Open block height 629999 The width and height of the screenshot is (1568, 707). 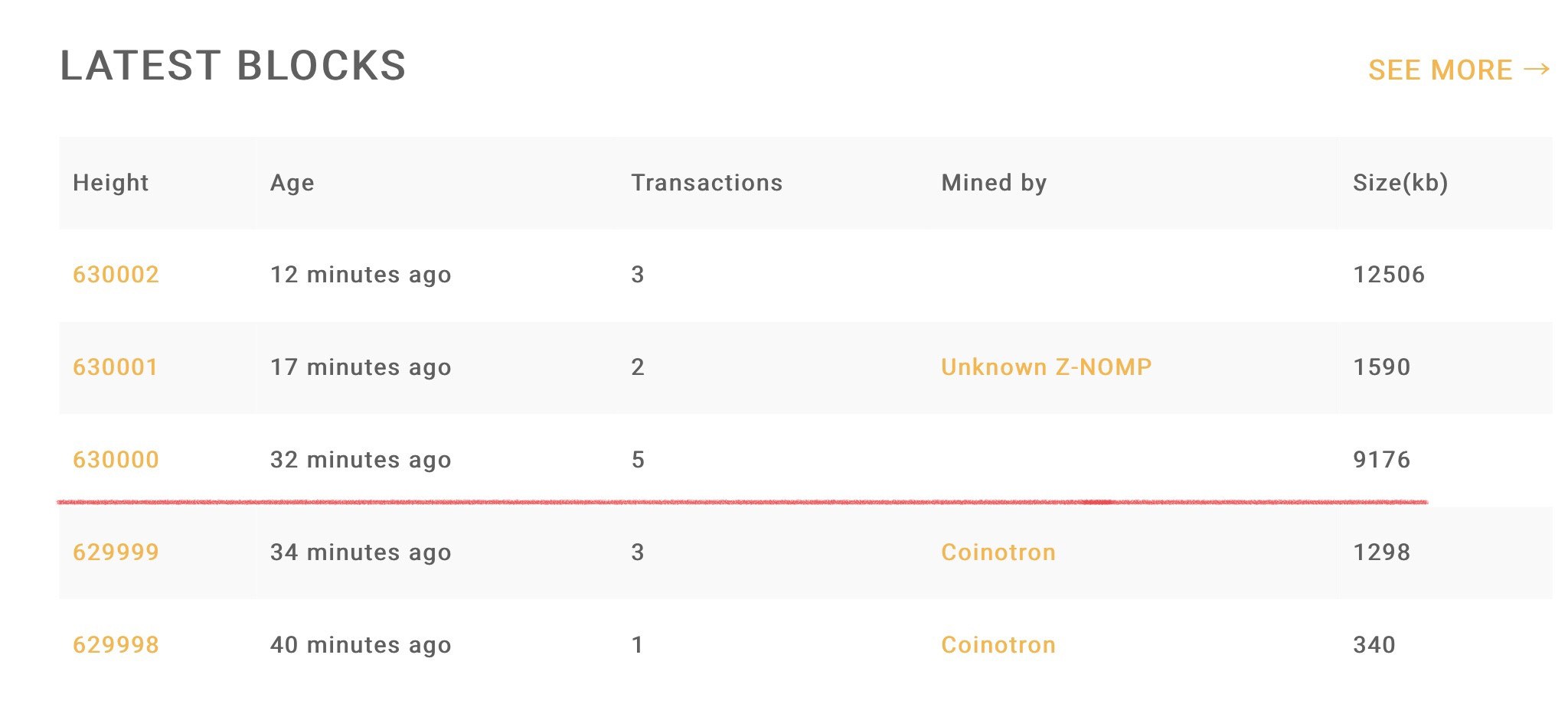(116, 552)
